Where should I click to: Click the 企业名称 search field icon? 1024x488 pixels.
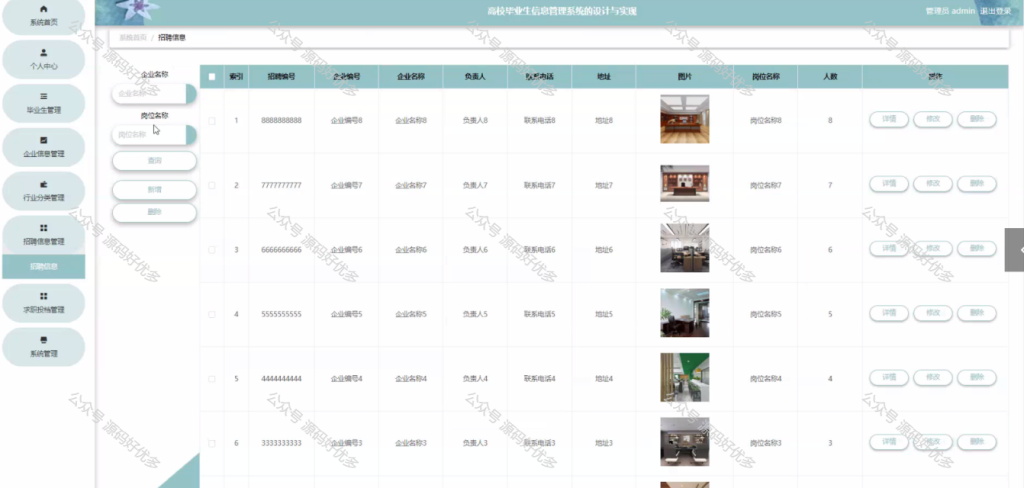click(191, 93)
